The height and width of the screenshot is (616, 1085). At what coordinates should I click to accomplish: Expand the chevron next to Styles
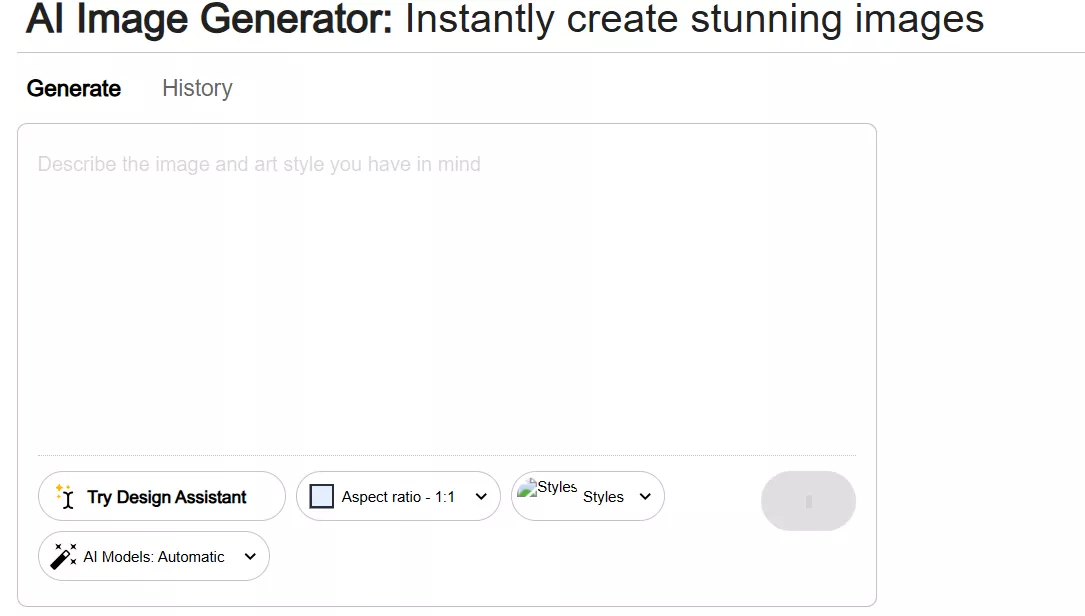pos(645,496)
